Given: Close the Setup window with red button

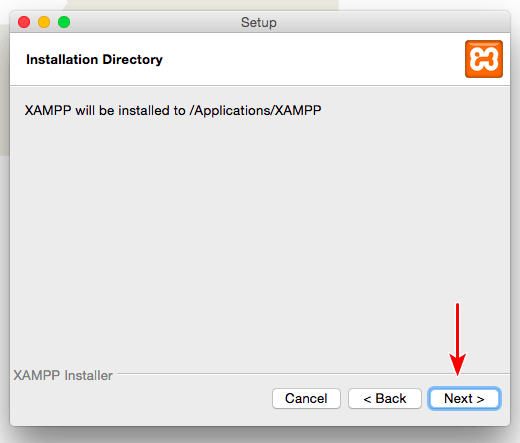Looking at the screenshot, I should [24, 22].
